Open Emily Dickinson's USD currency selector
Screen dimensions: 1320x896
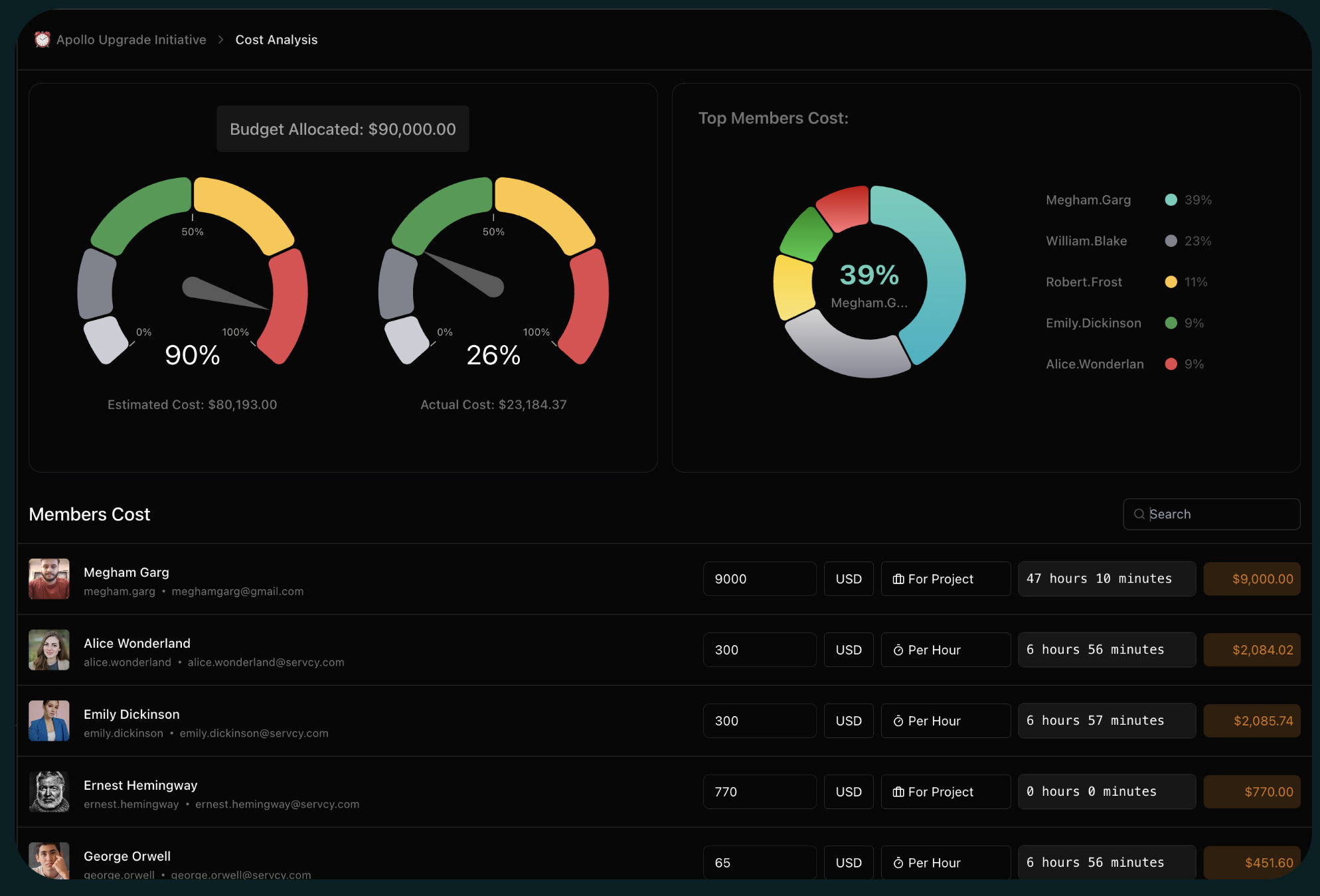click(x=848, y=721)
